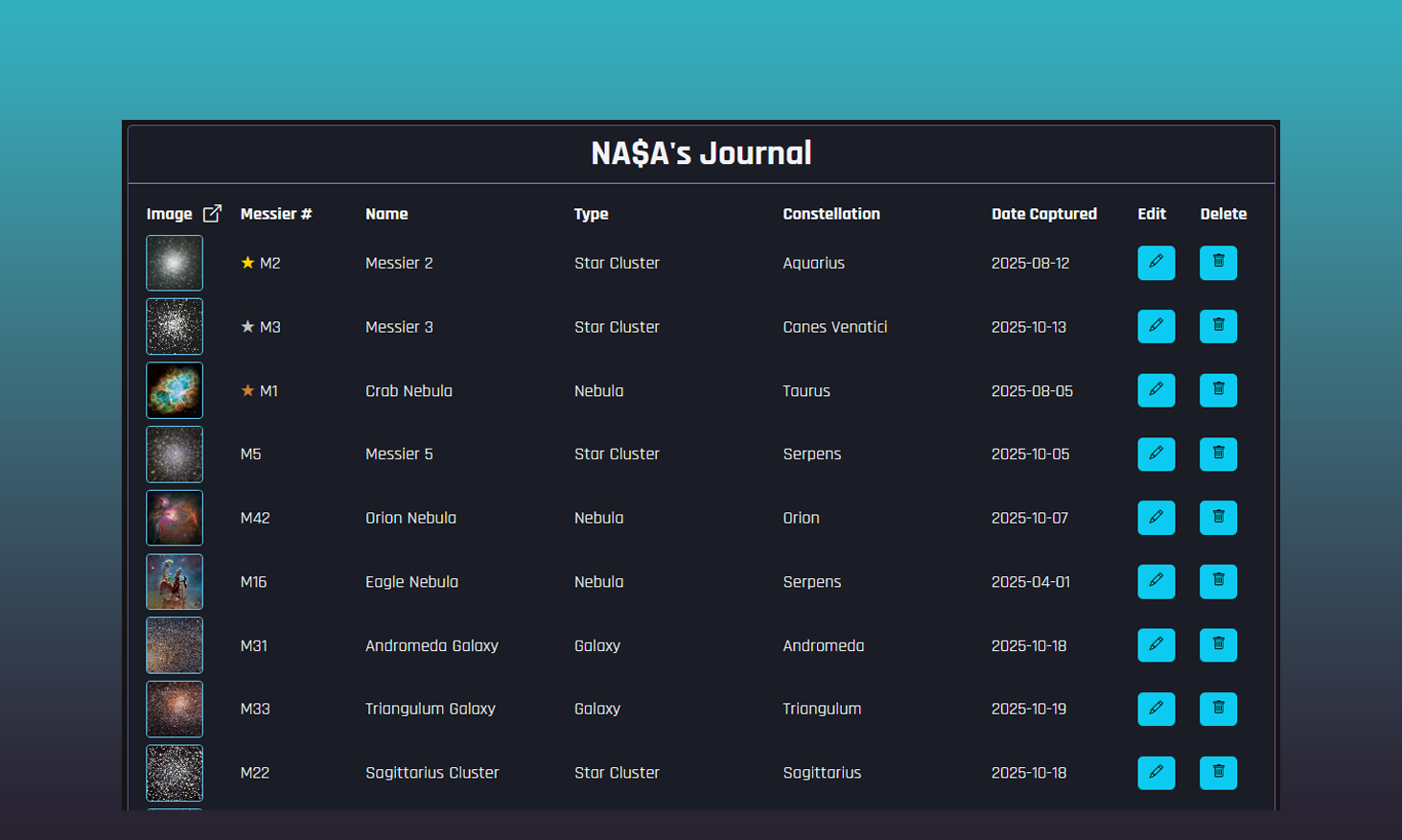Click the pencil icon for Crab Nebula
This screenshot has width=1402, height=840.
coord(1156,390)
